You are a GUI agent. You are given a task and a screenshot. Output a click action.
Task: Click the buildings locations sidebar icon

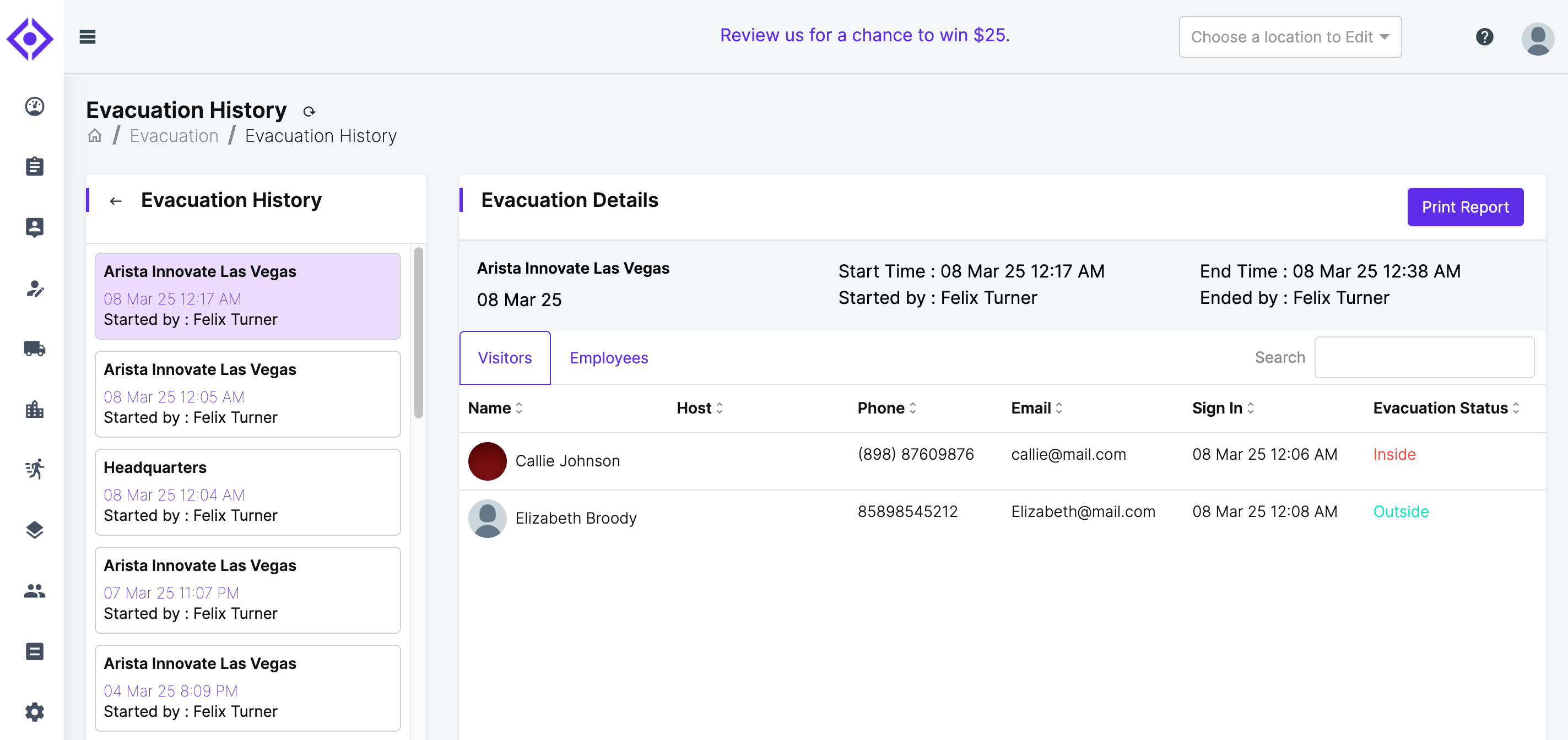35,409
